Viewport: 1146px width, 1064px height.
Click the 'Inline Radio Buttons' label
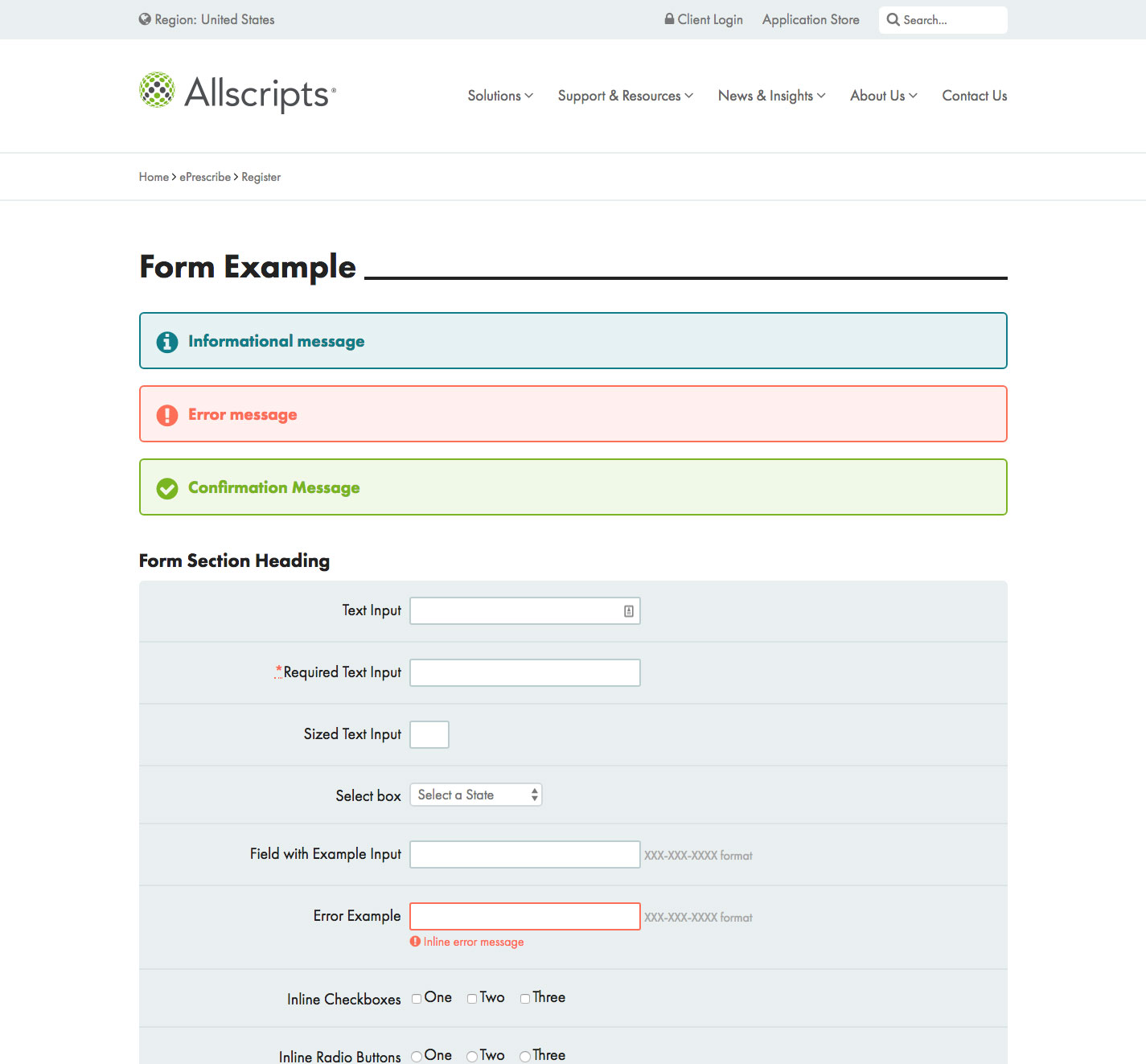tap(339, 1057)
